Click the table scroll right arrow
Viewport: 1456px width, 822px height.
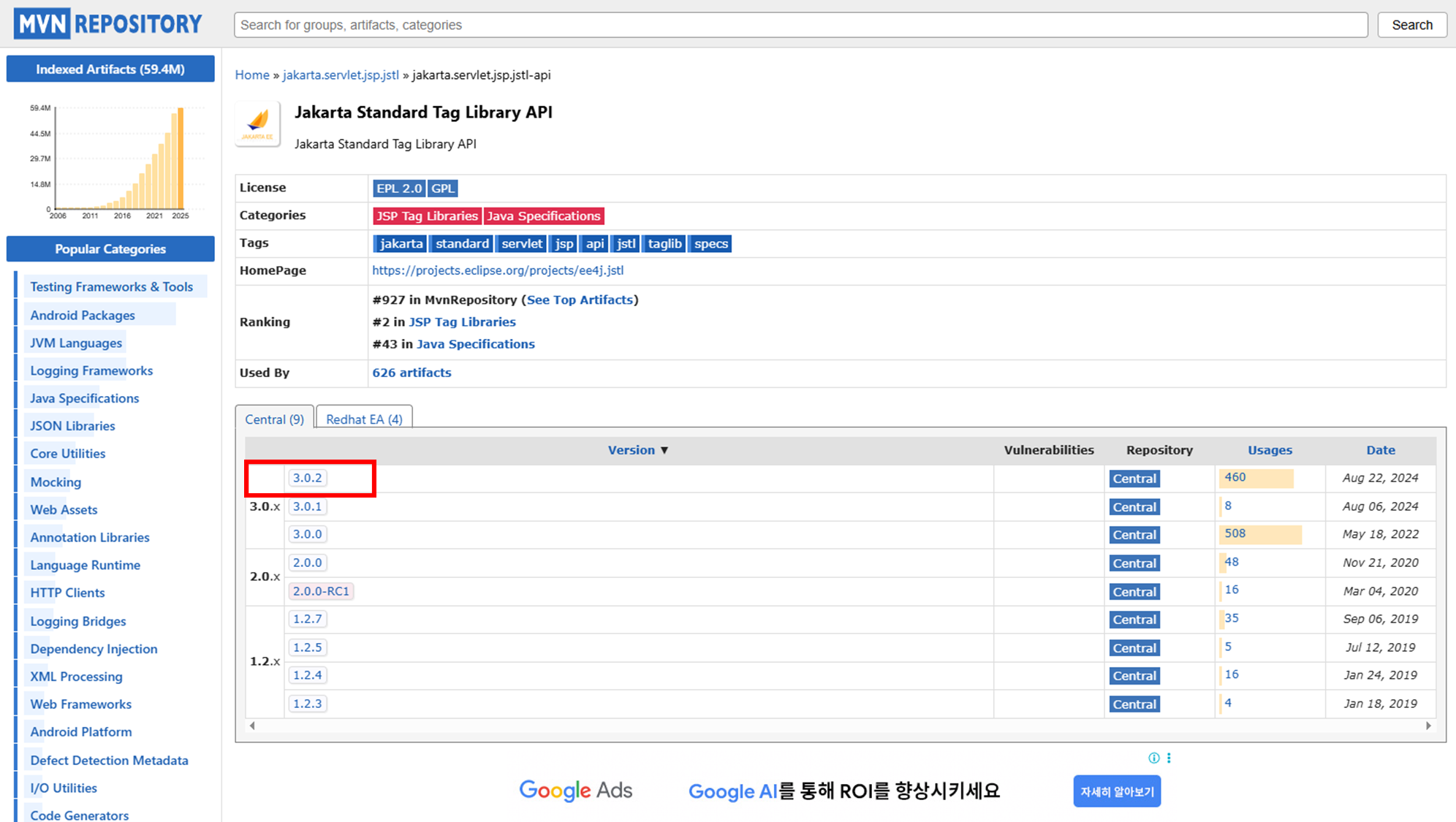[1427, 726]
